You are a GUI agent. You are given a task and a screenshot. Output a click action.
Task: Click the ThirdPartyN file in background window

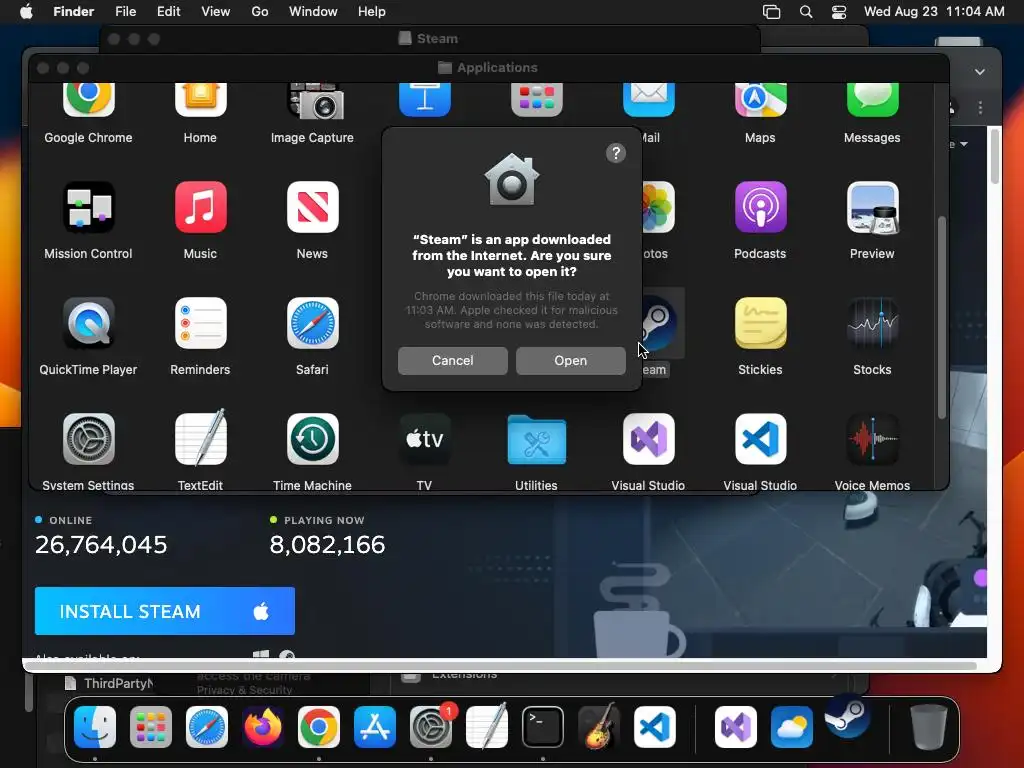109,683
